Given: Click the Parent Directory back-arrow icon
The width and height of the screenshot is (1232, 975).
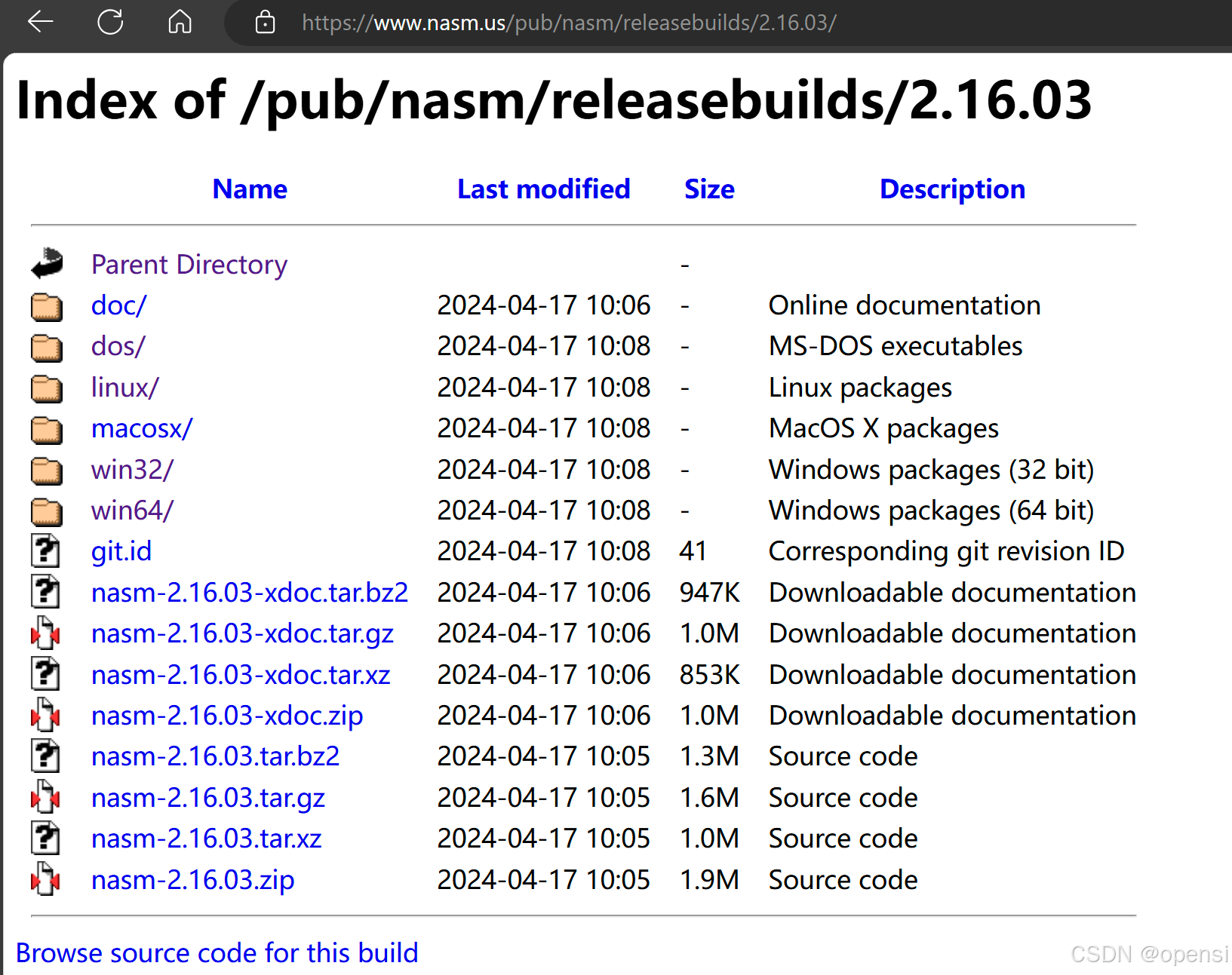Looking at the screenshot, I should [47, 264].
